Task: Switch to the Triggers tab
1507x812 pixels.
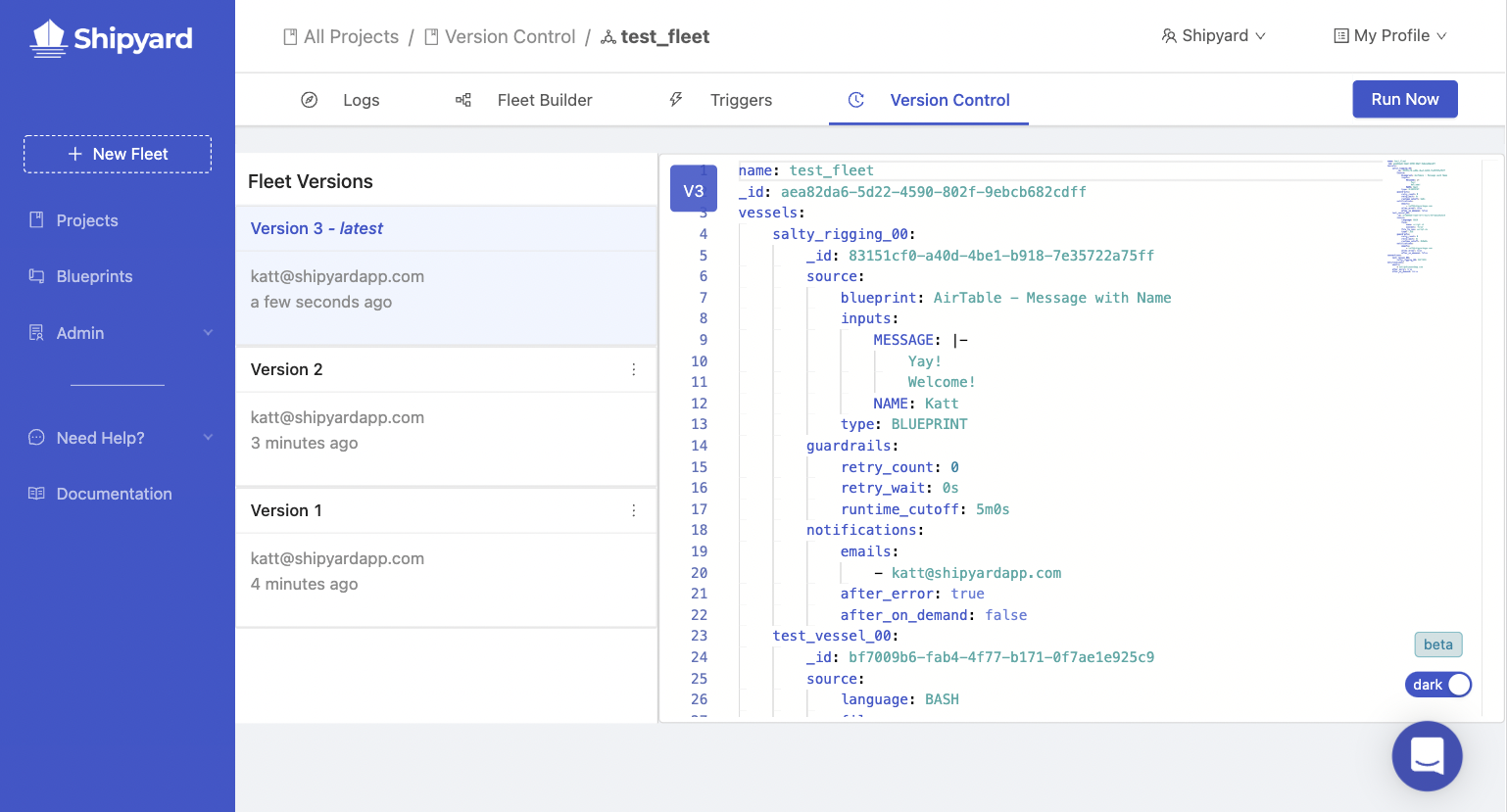Action: click(721, 100)
